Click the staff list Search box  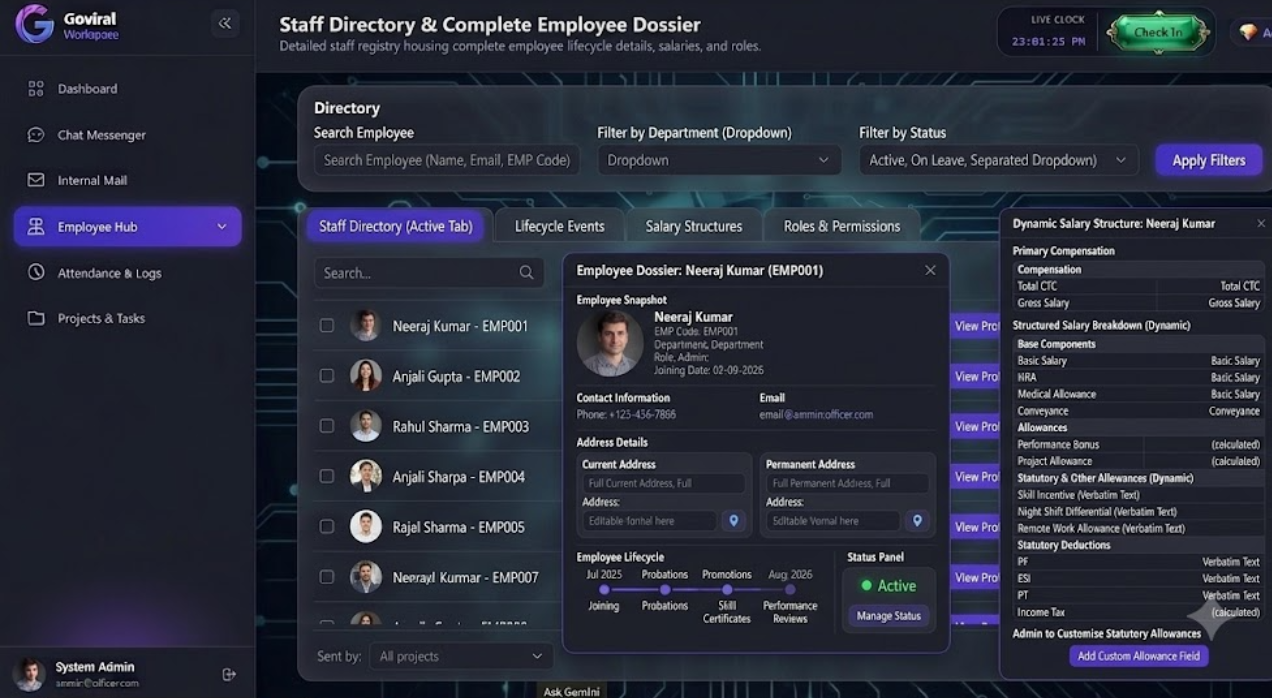pyautogui.click(x=429, y=273)
